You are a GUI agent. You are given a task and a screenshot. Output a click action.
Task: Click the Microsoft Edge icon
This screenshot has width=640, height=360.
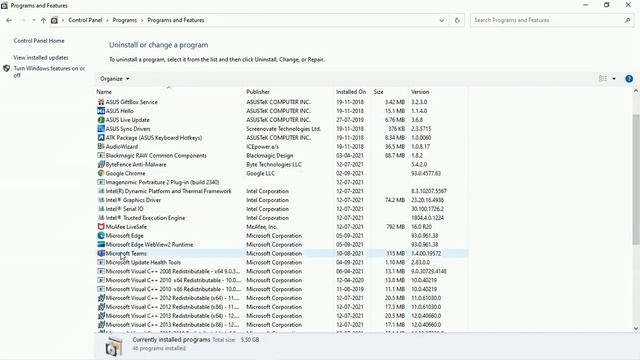(101, 236)
